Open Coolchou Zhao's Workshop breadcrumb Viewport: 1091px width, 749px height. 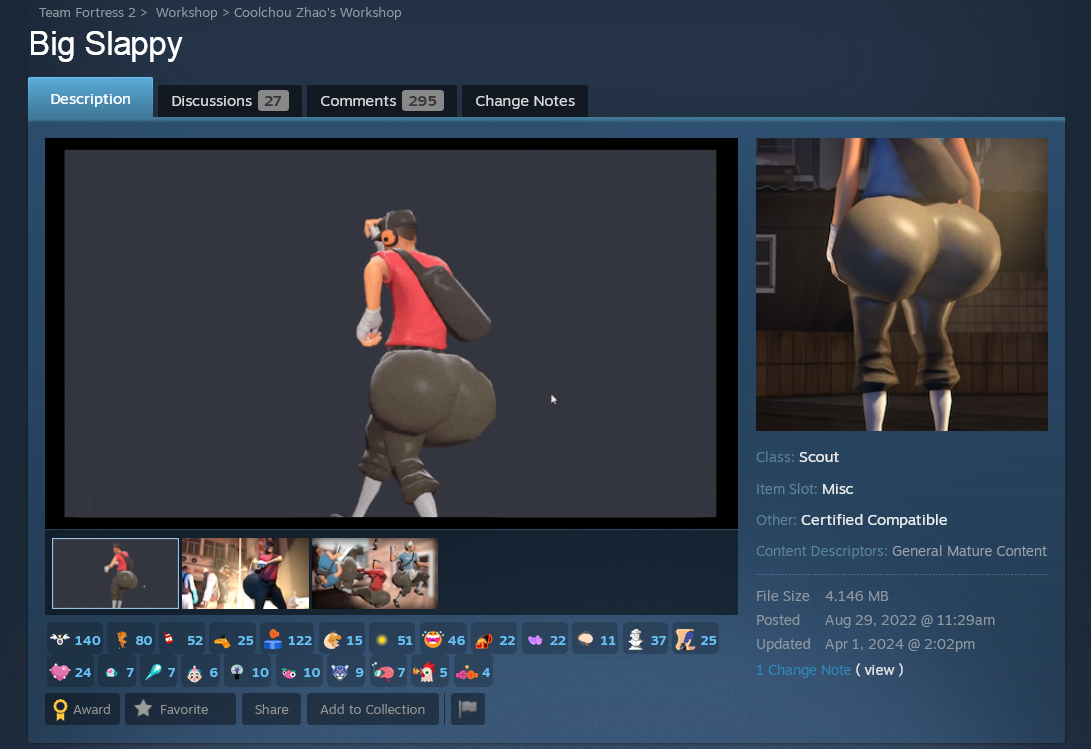coord(317,13)
